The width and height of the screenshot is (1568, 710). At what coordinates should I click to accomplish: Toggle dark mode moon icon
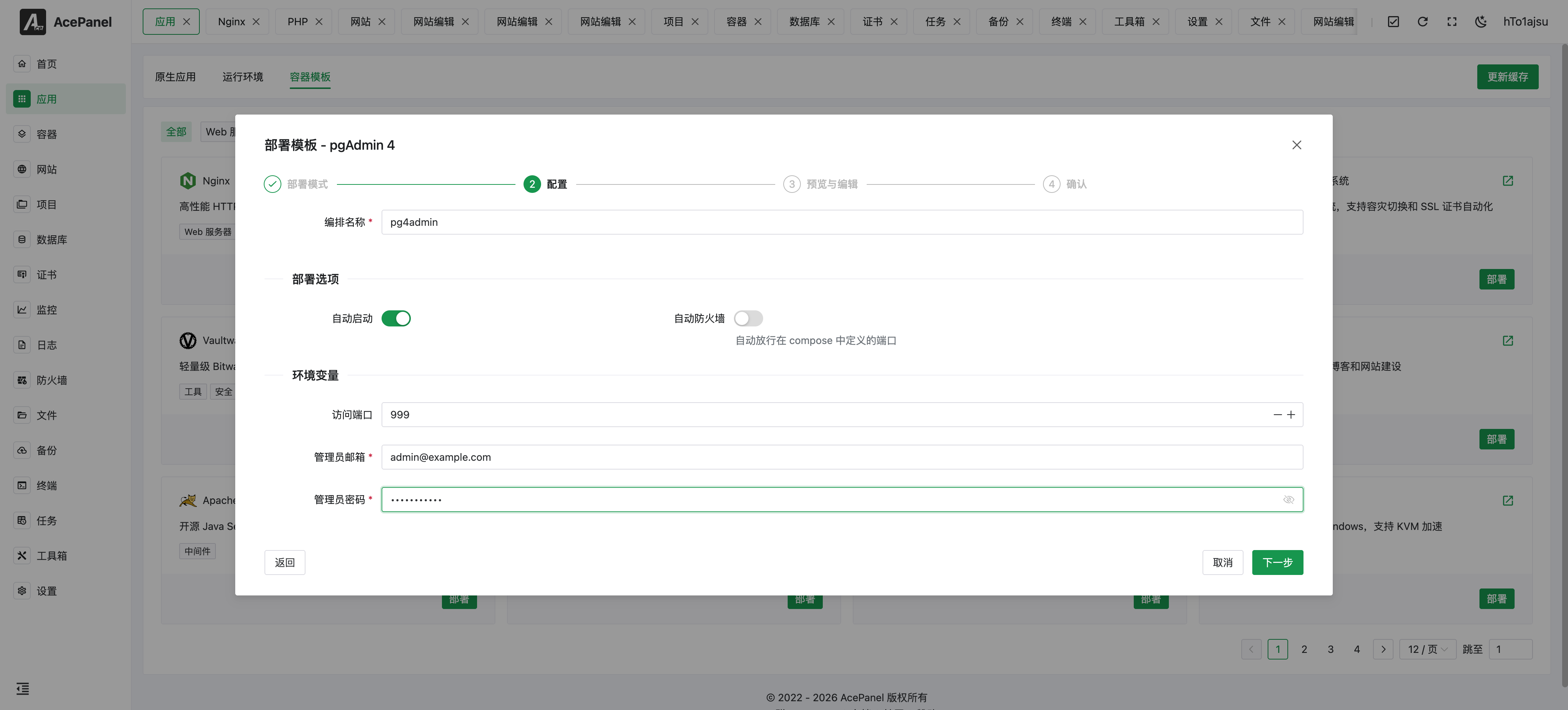click(1481, 22)
